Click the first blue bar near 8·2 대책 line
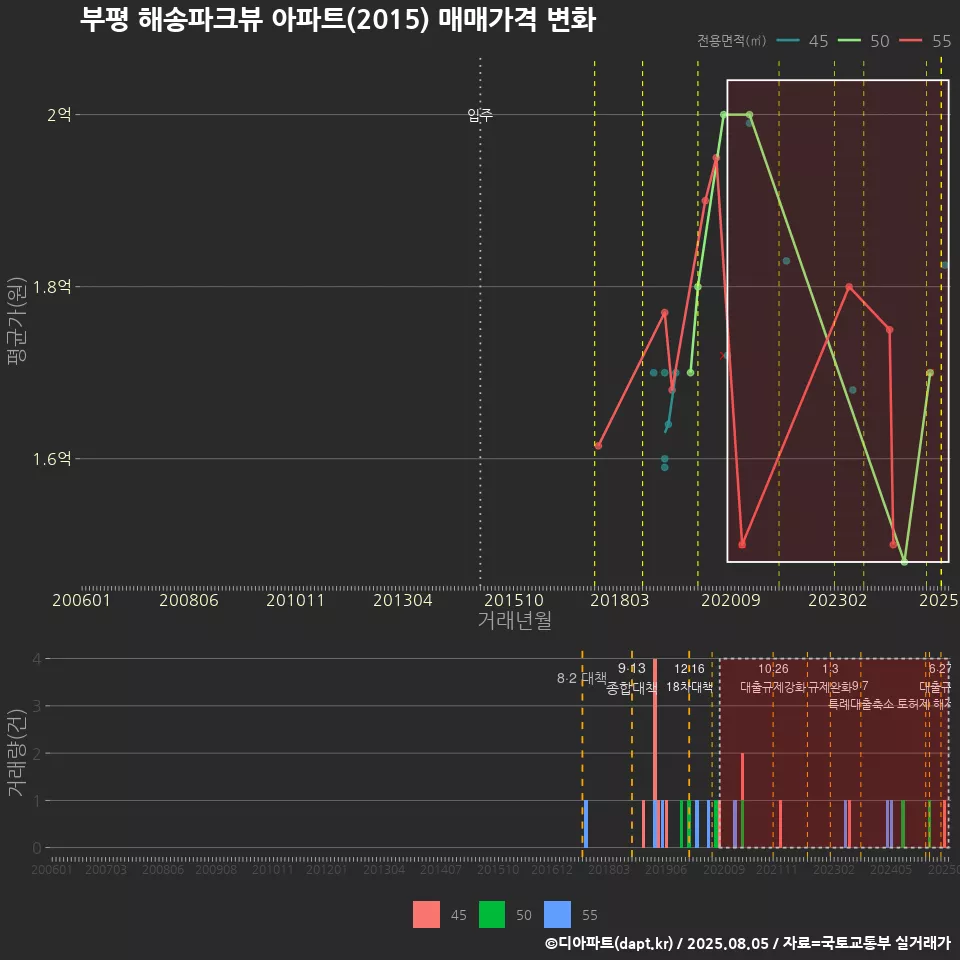Viewport: 960px width, 960px height. click(x=586, y=824)
